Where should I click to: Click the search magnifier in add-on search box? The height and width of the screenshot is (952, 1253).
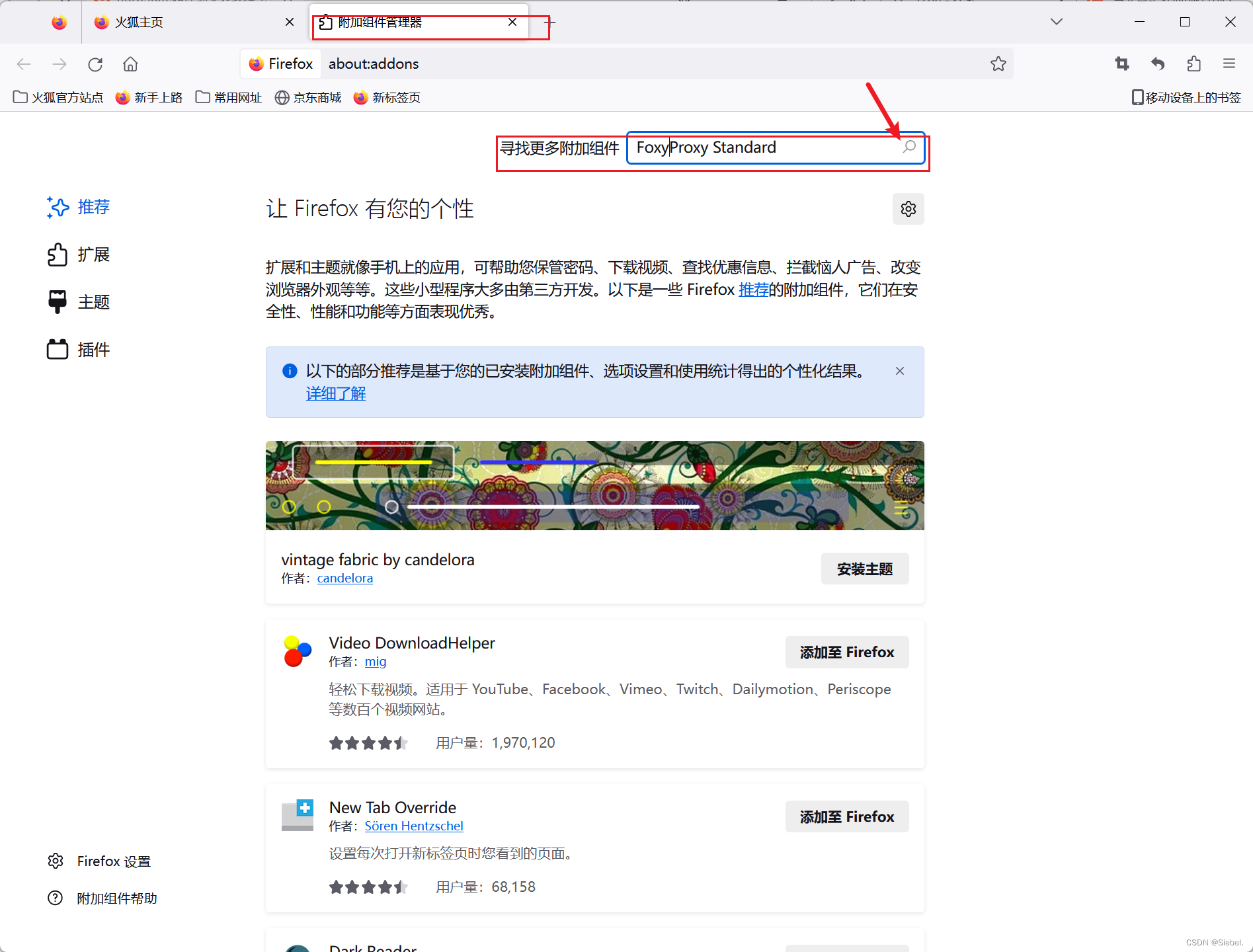tap(909, 147)
